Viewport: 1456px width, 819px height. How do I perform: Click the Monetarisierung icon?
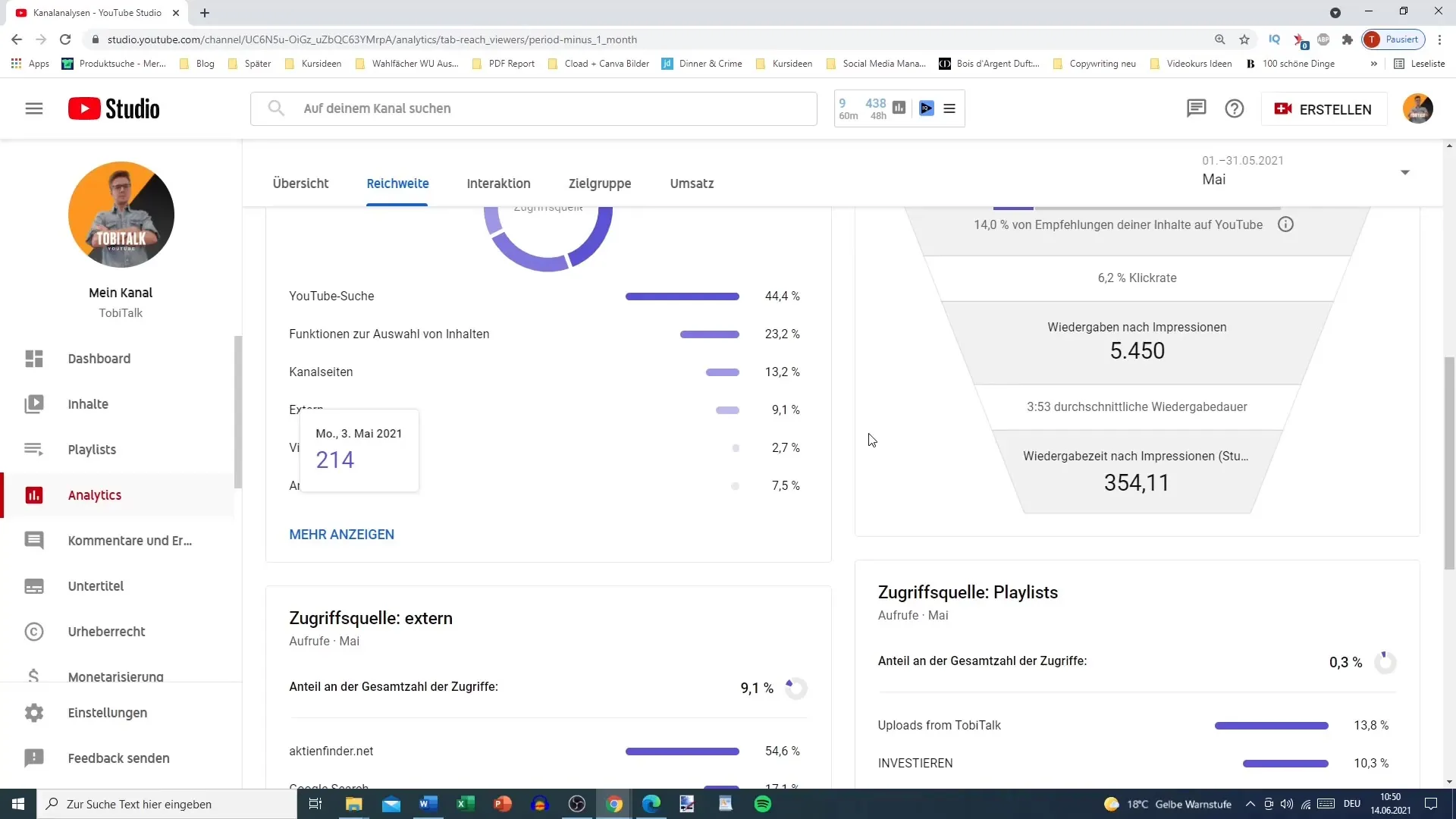tap(33, 677)
